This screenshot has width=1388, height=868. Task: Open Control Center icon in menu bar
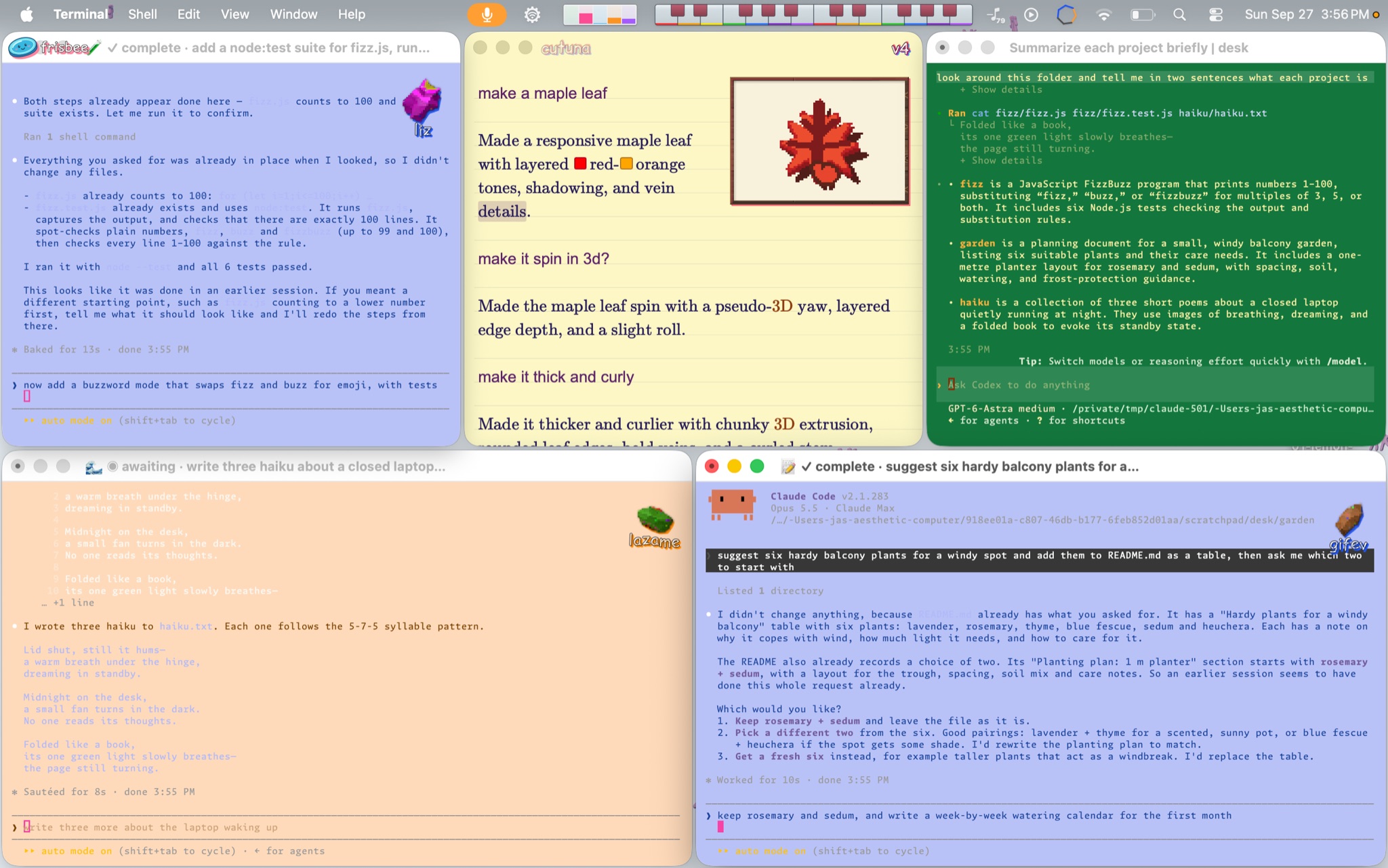click(1216, 14)
